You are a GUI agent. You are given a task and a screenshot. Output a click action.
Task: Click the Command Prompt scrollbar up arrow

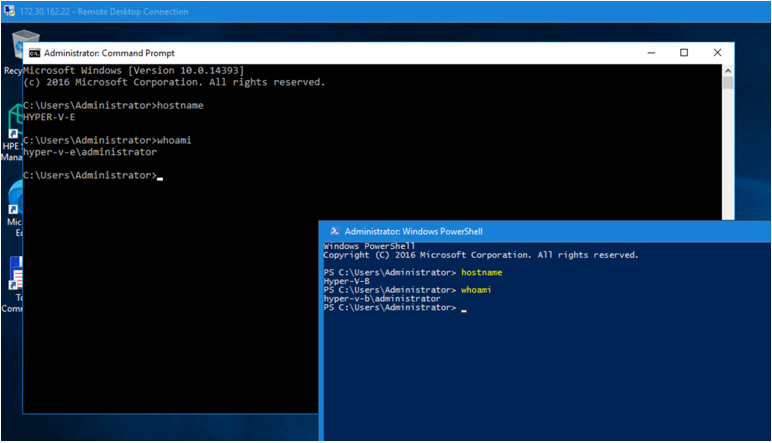(729, 70)
